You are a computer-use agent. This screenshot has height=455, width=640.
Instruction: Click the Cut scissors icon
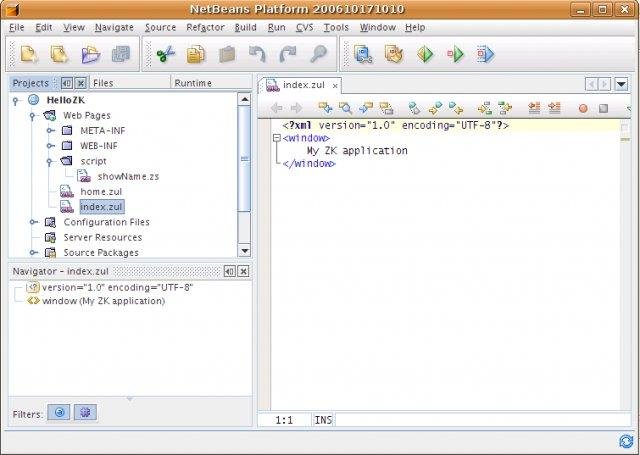coord(165,54)
